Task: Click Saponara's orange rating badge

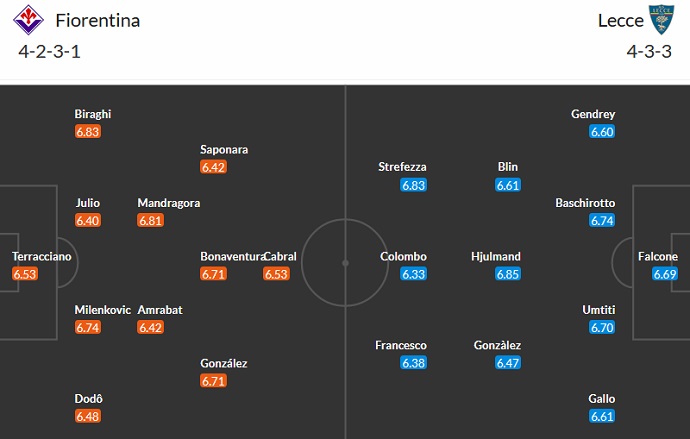Action: [214, 167]
